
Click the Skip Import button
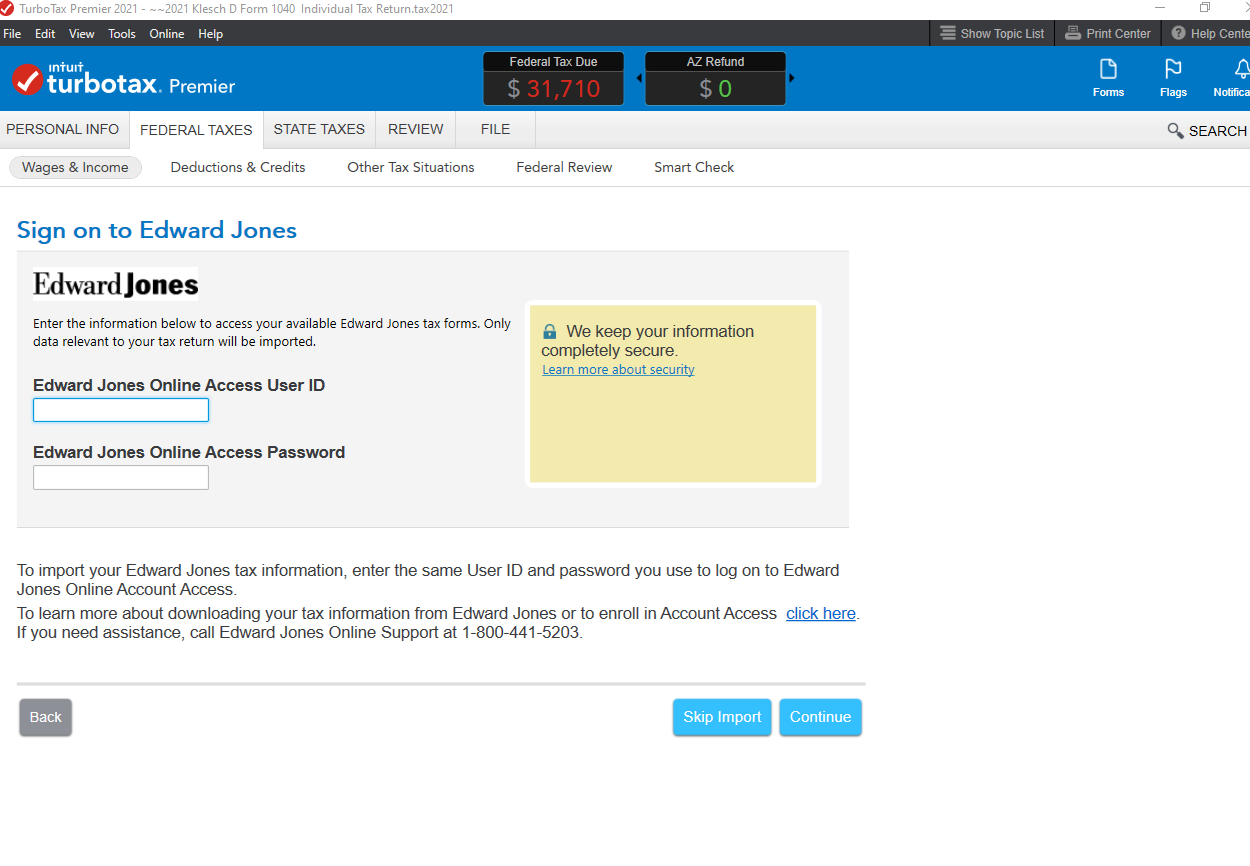point(722,717)
